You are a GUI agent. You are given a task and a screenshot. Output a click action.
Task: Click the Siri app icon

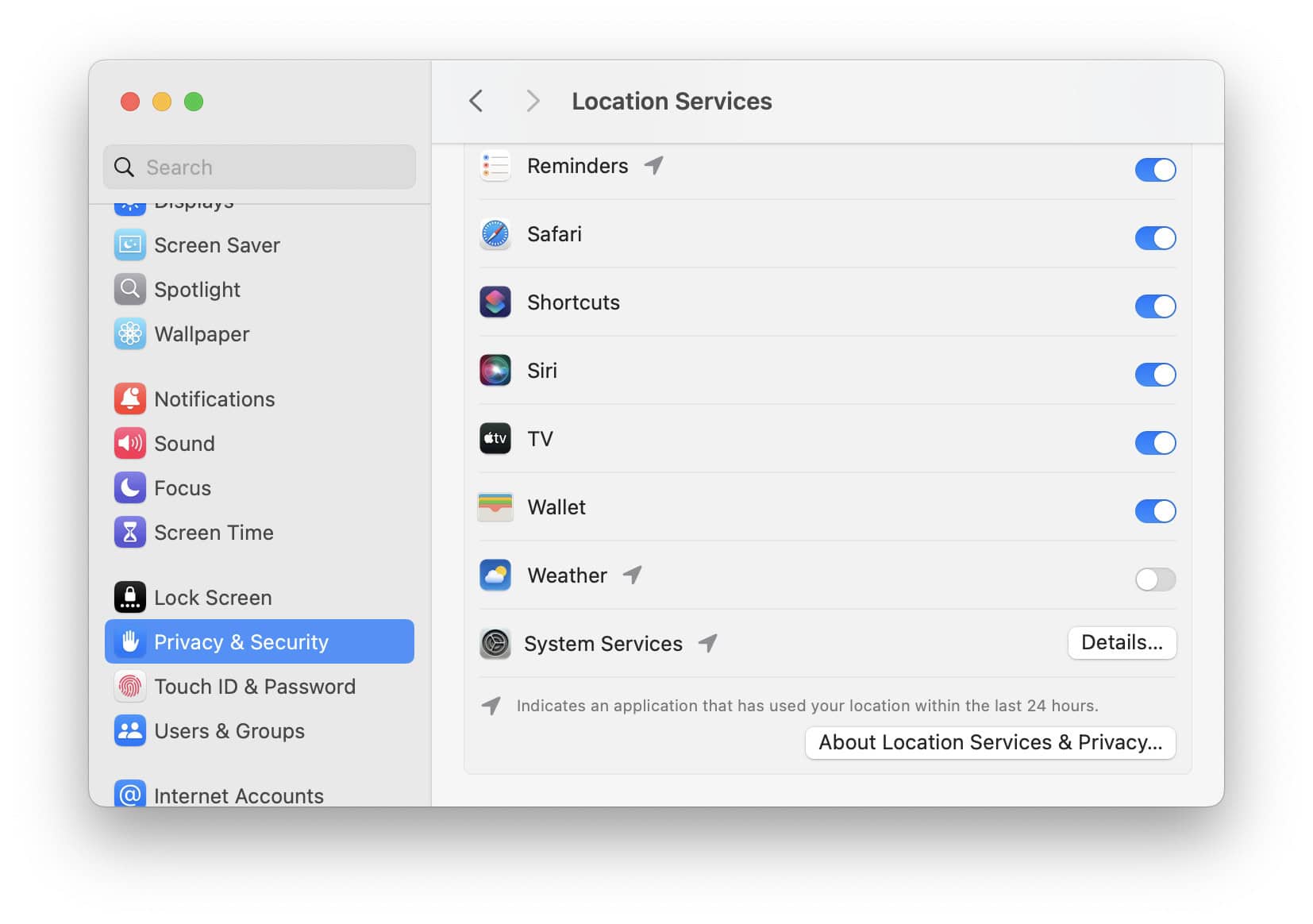[495, 371]
